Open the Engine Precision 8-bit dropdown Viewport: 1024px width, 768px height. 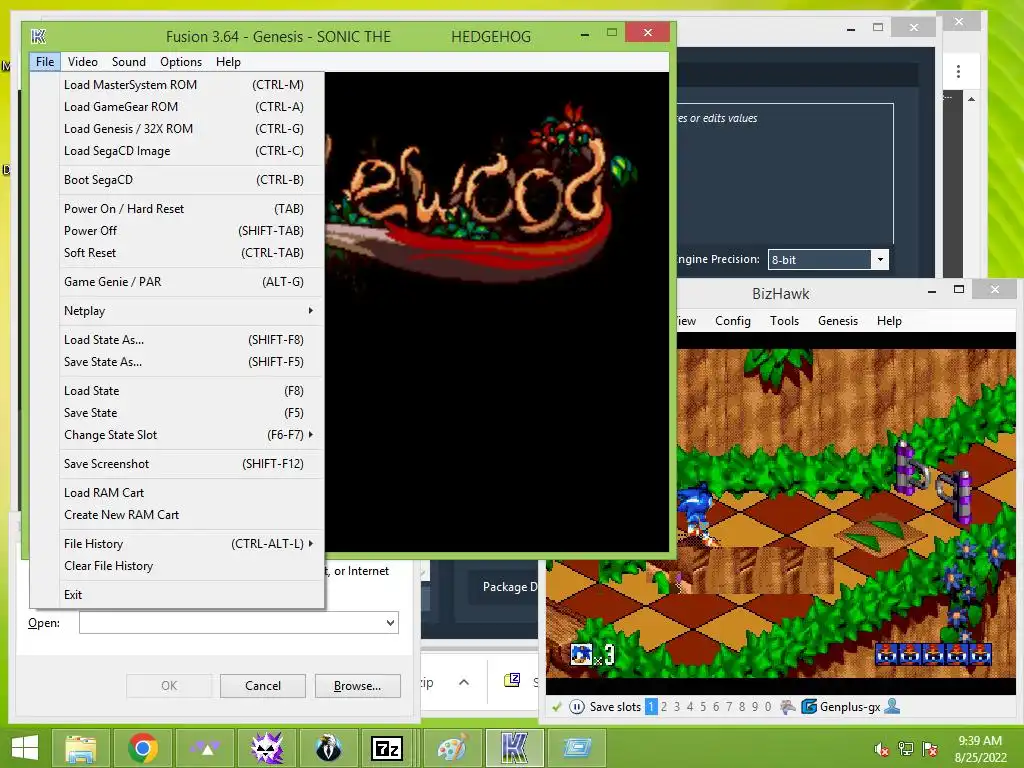(880, 259)
